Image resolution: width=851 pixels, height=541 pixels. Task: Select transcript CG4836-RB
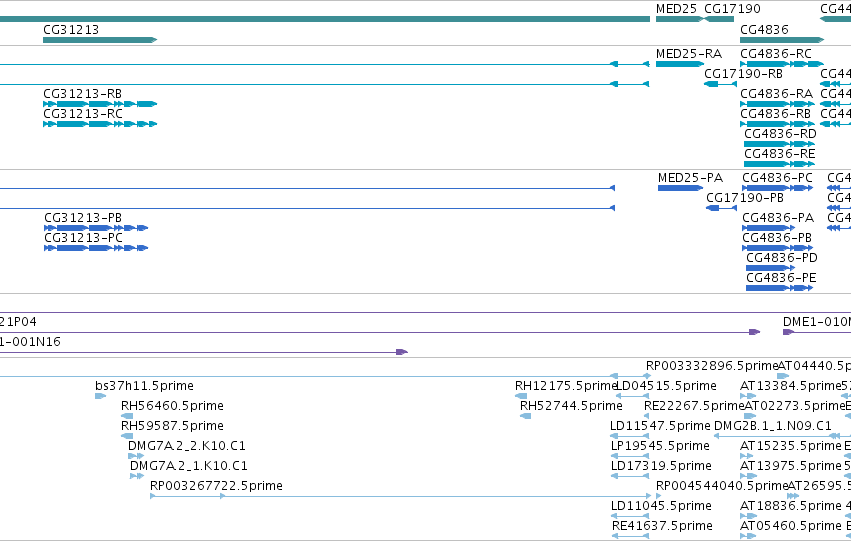click(x=777, y=124)
